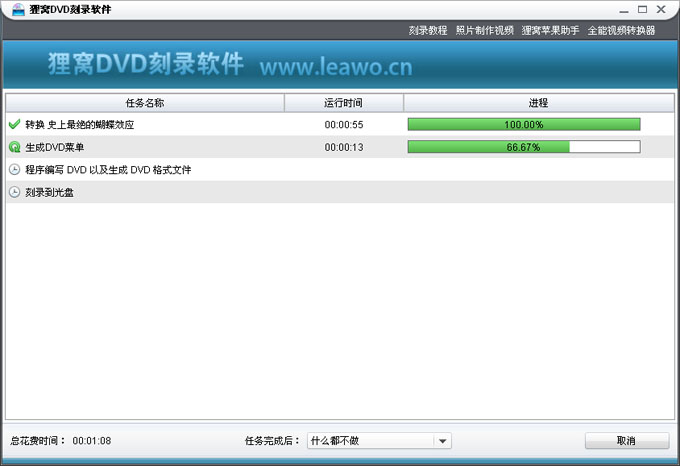Click the clock icon beside 程序编写 DVD task
The image size is (680, 466).
(14, 169)
